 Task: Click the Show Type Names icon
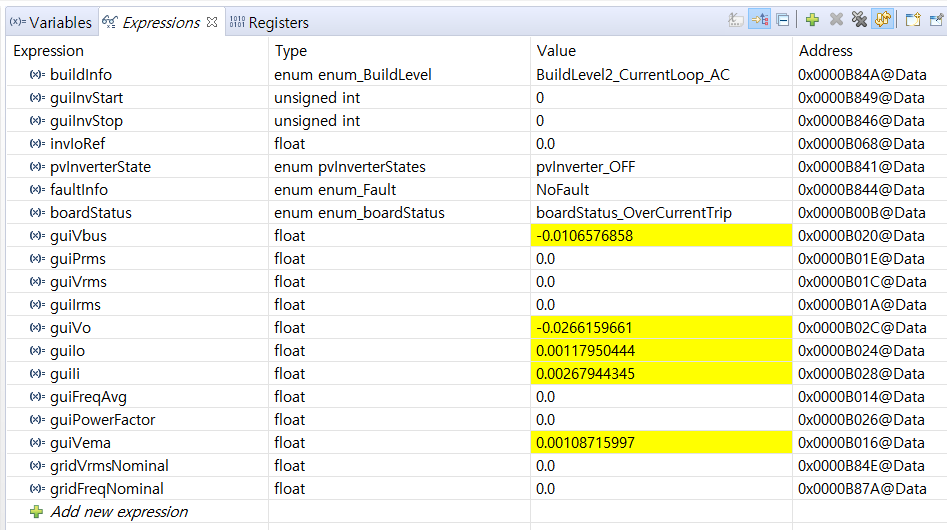pyautogui.click(x=737, y=20)
